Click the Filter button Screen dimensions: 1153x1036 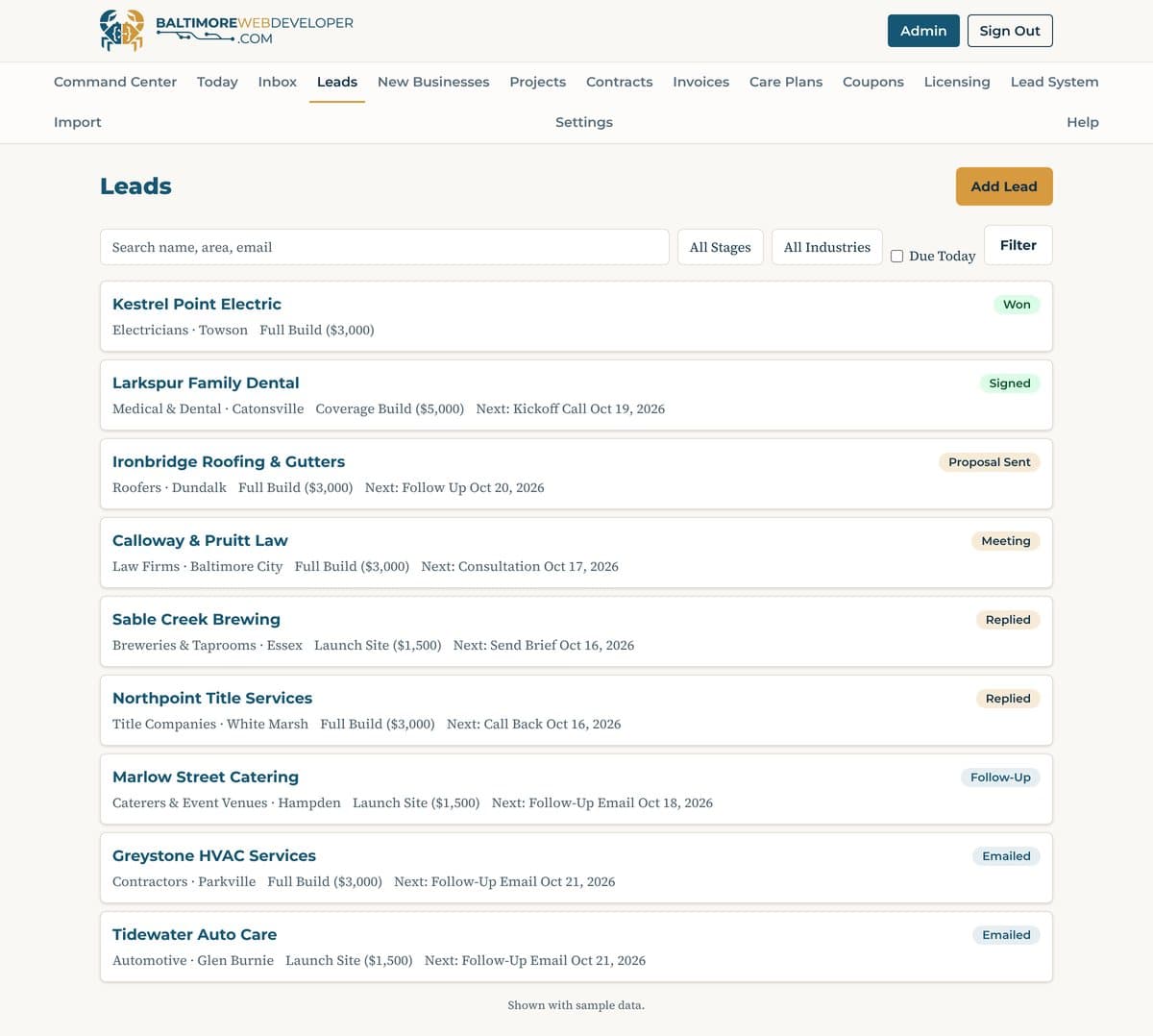(1018, 245)
